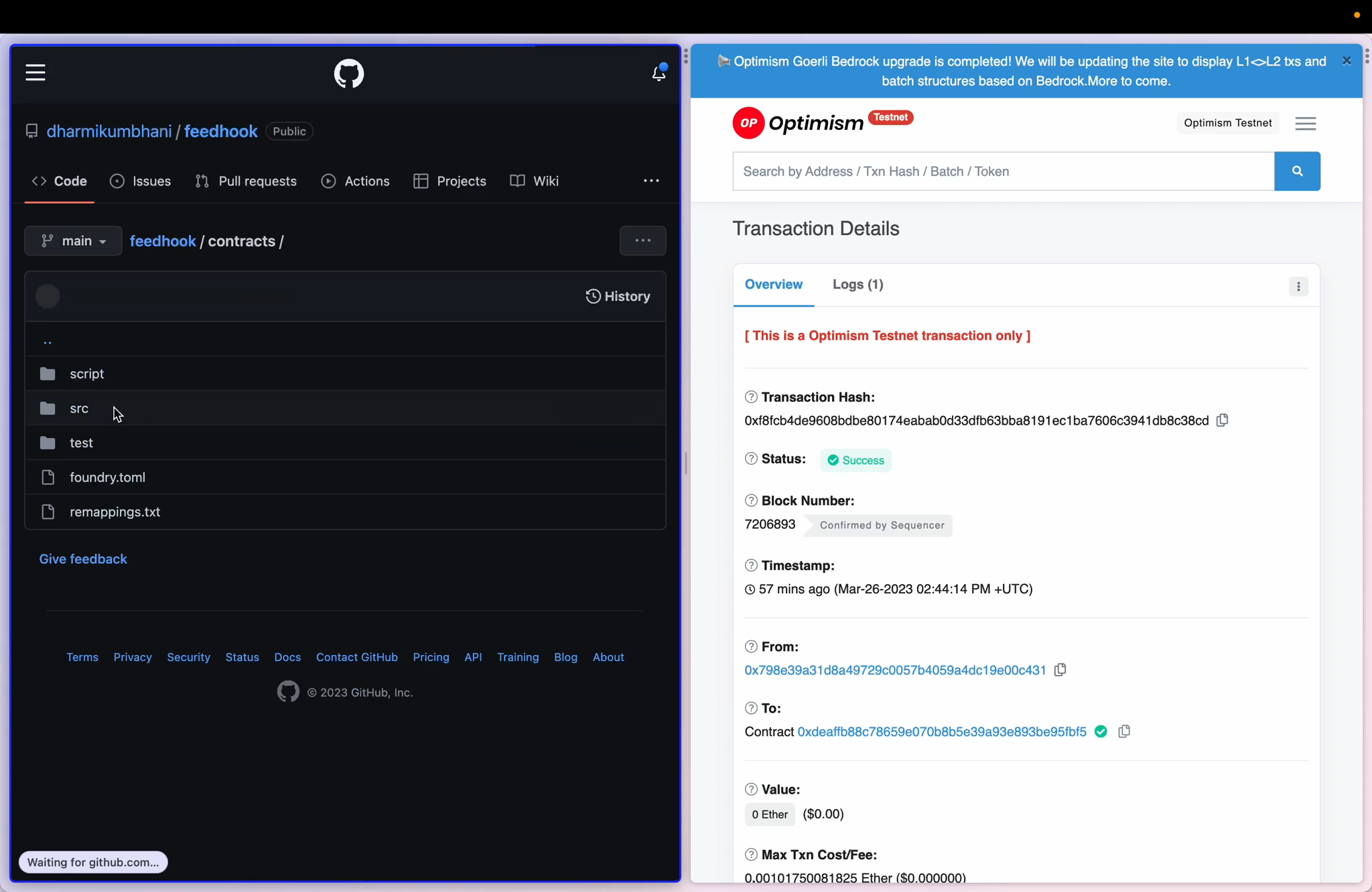Screen dimensions: 1372x892
Task: Open the script folder
Action: click(x=87, y=374)
